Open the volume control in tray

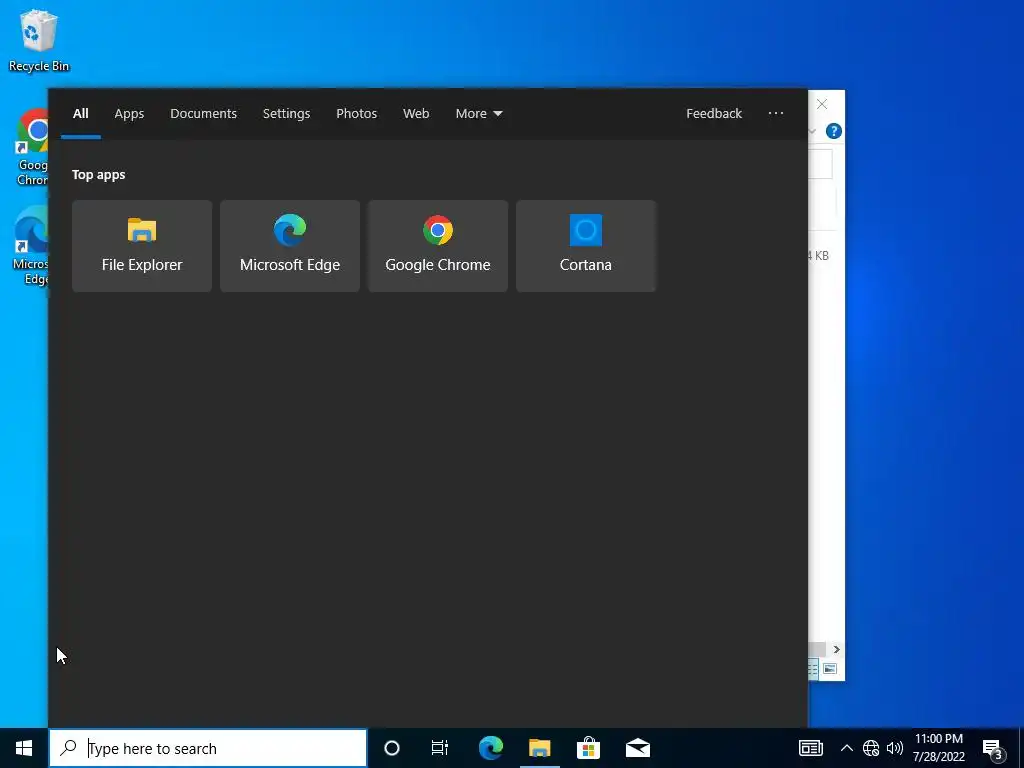coord(895,748)
